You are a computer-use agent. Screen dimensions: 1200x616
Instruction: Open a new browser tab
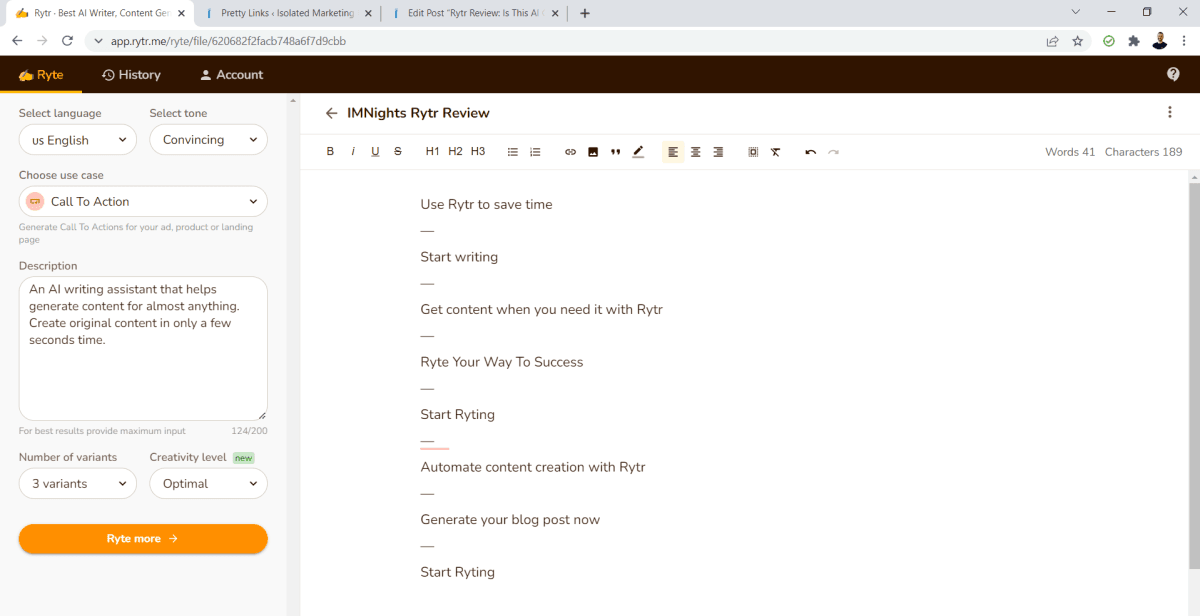tap(585, 13)
